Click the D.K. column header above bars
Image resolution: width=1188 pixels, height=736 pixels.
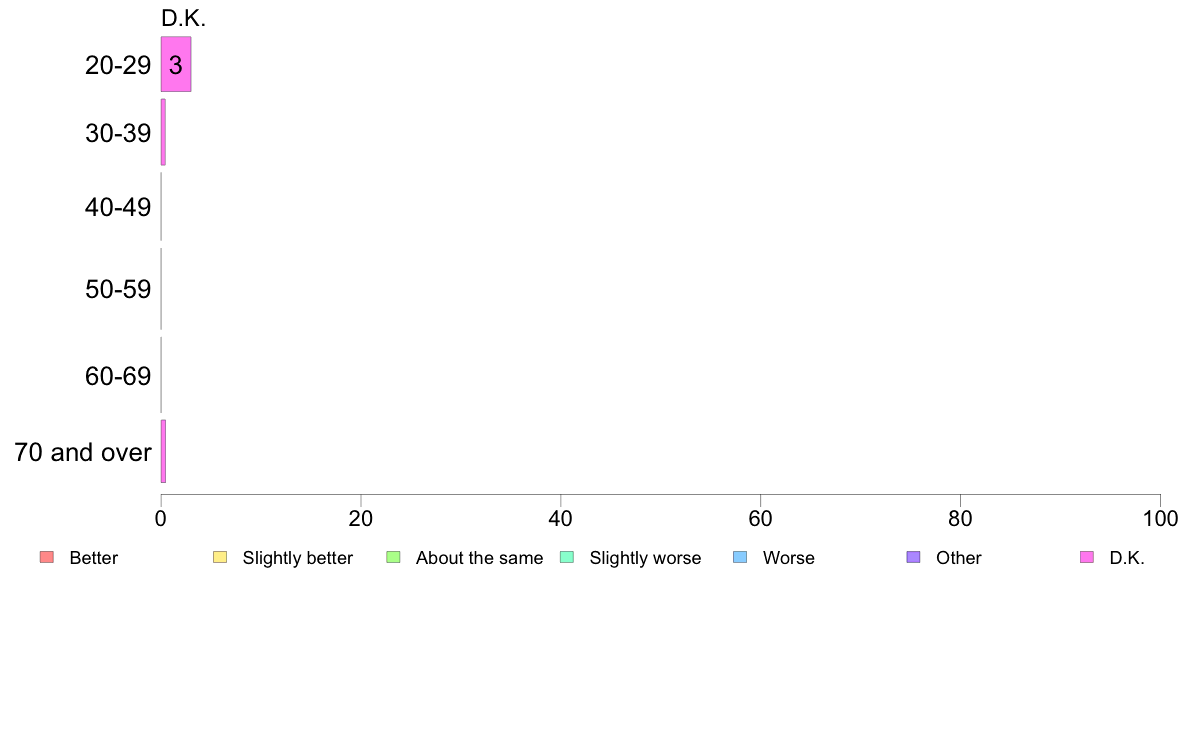183,18
